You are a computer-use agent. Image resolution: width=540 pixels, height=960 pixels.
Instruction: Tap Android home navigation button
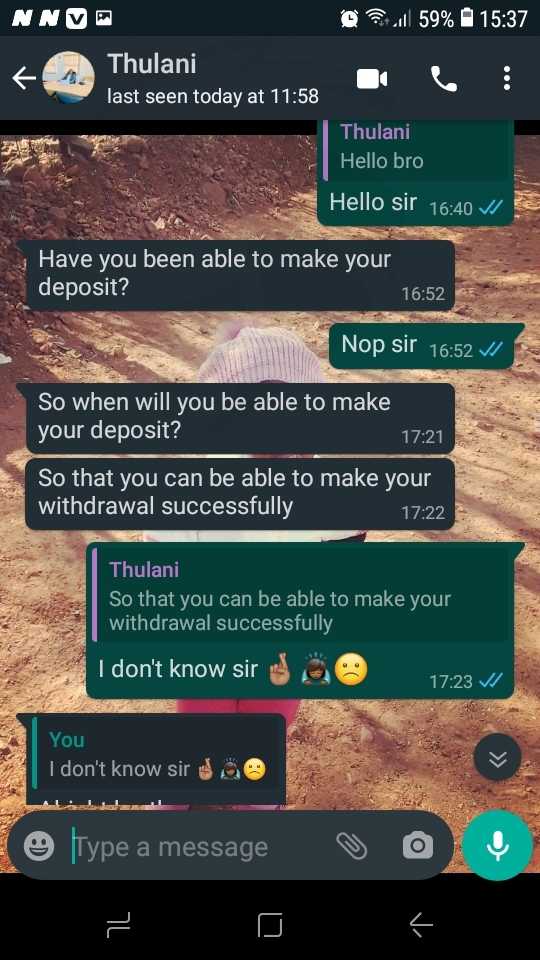click(270, 924)
